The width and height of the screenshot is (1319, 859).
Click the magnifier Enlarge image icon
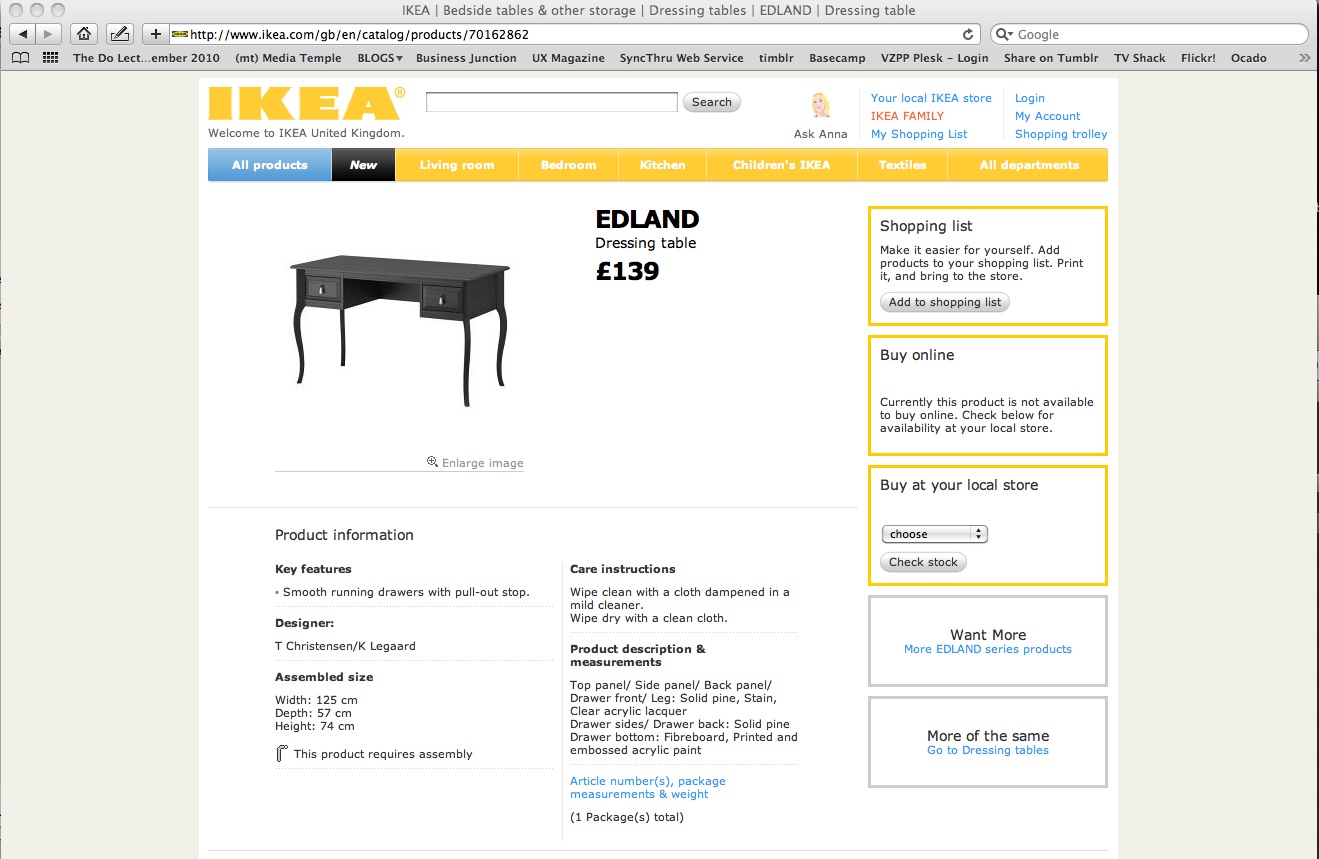[x=432, y=462]
